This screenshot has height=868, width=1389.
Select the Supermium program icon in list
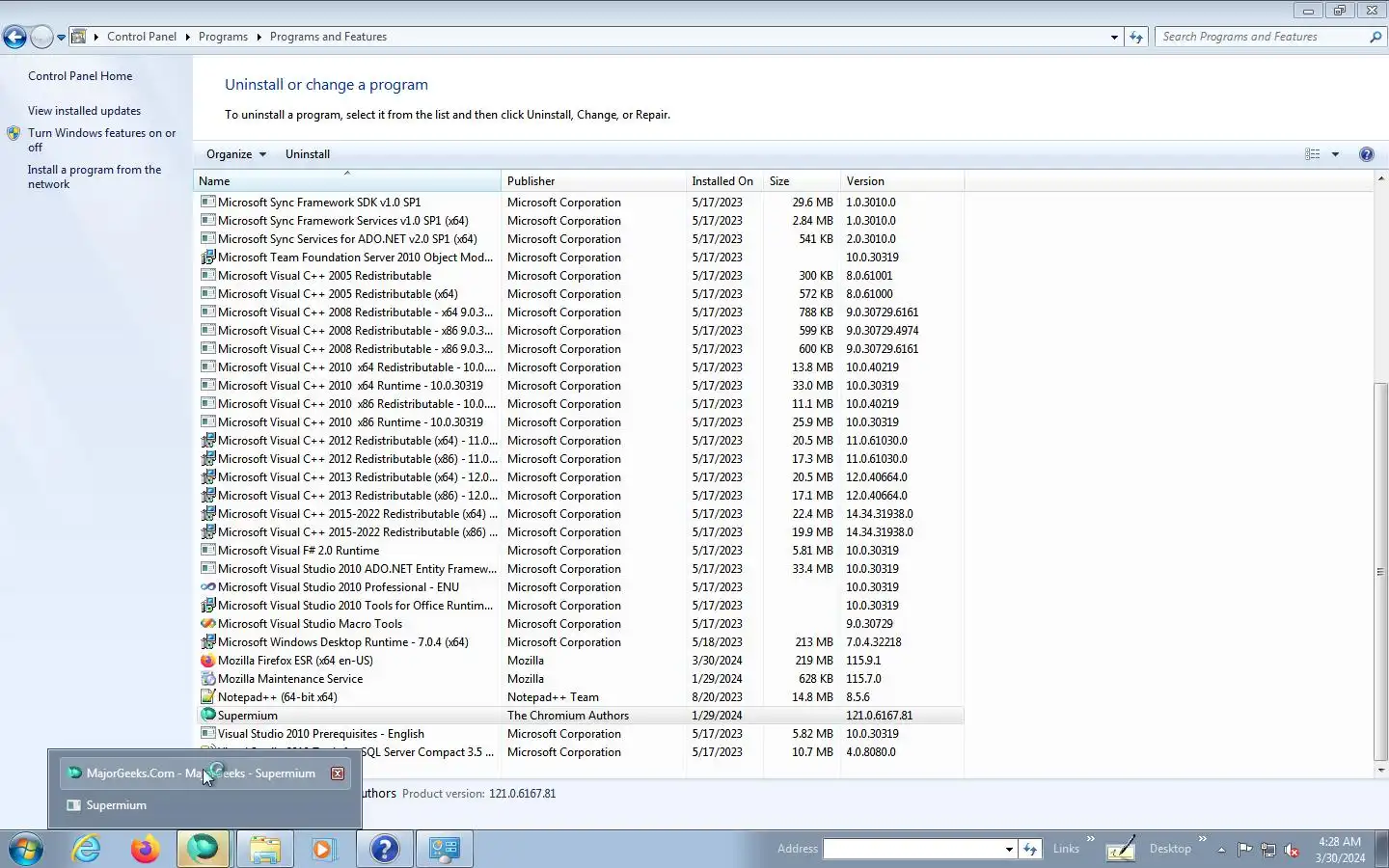(x=207, y=716)
